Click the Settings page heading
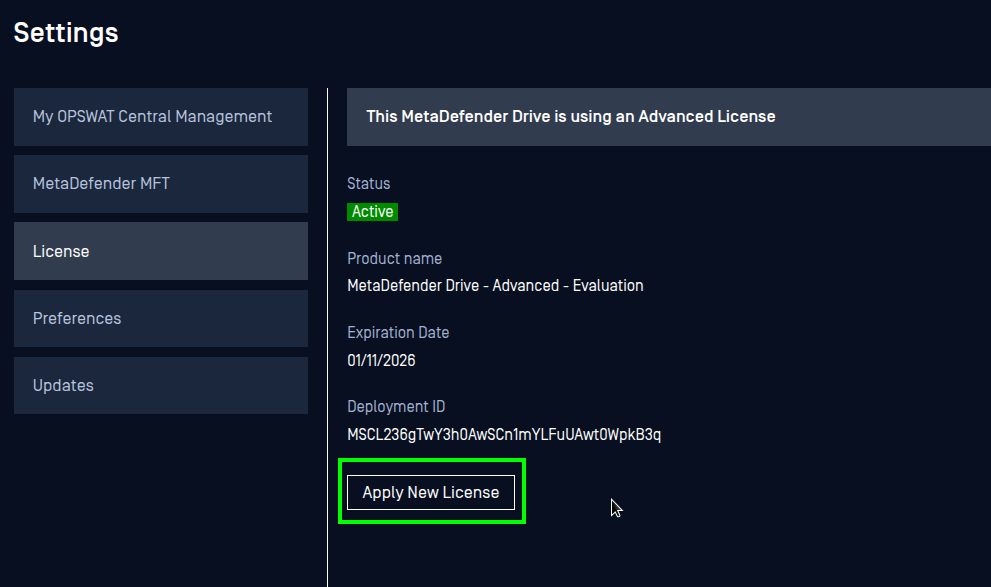Screen dimensions: 991x587 65,32
